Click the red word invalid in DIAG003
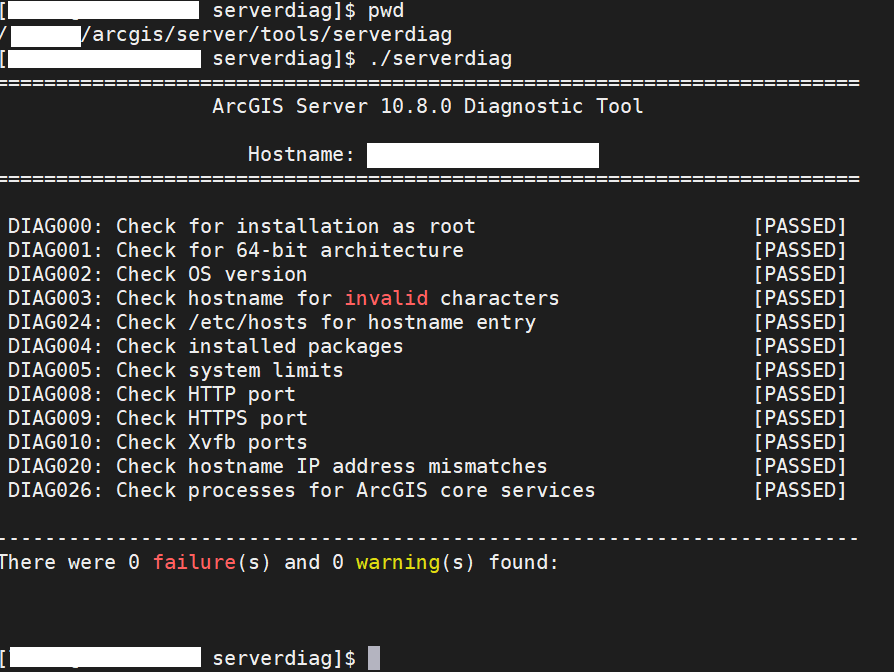 coord(386,298)
